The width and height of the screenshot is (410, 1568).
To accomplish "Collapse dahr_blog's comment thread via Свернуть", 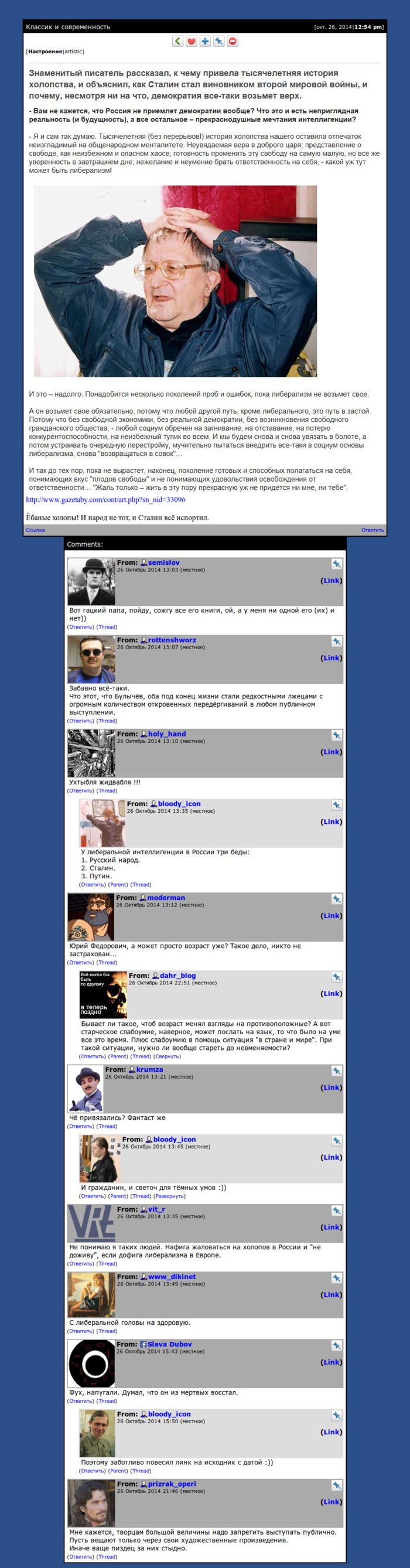I will pos(167,1056).
